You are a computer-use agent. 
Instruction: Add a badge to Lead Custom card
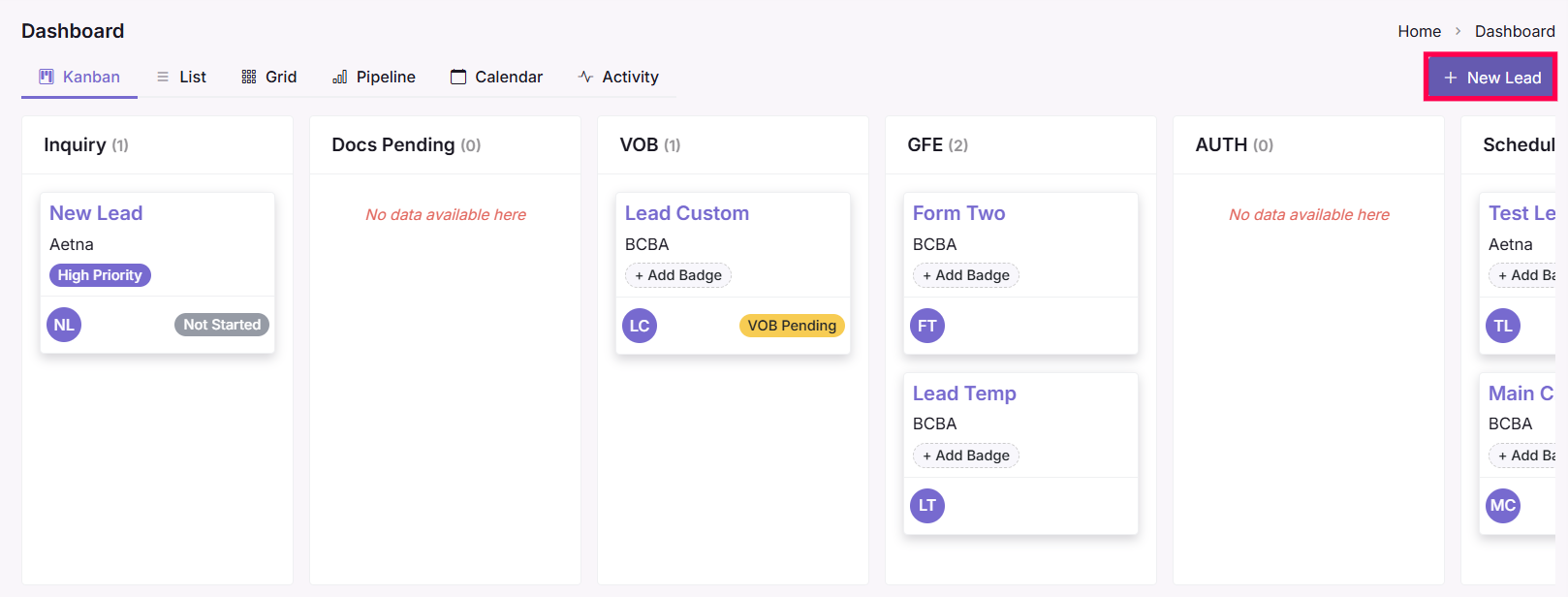click(678, 275)
